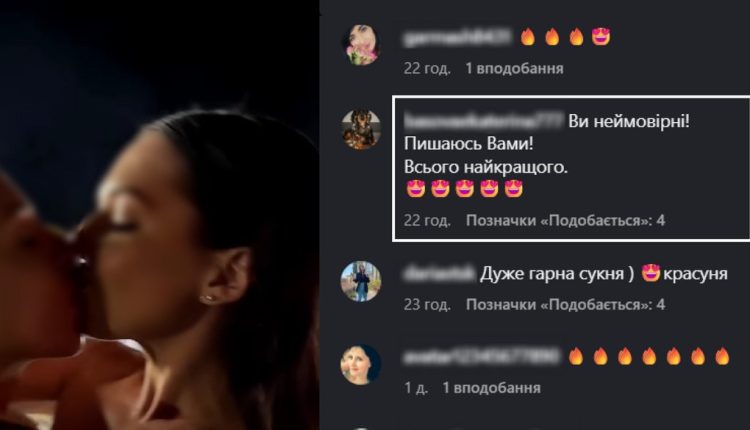
Task: Click the '1 д.' comment timestamp
Action: [x=416, y=388]
